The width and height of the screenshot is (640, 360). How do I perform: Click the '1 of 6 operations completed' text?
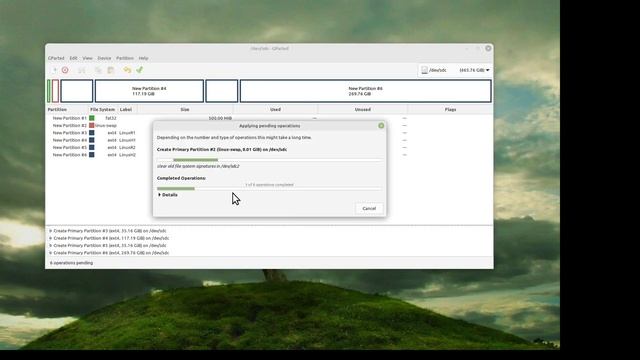coord(269,185)
